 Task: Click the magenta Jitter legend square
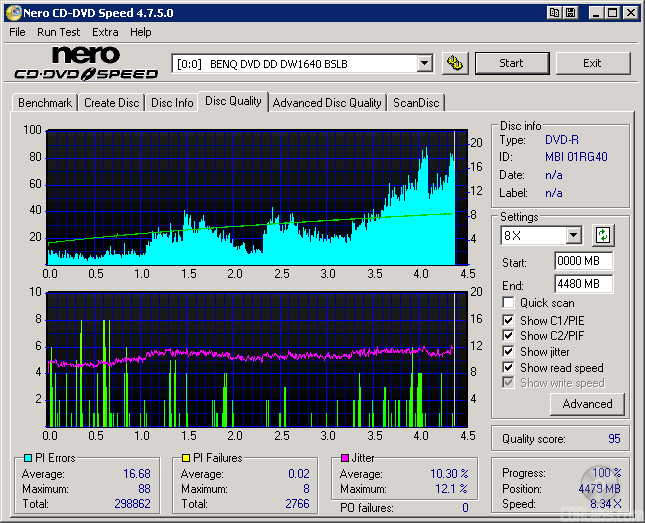point(345,458)
